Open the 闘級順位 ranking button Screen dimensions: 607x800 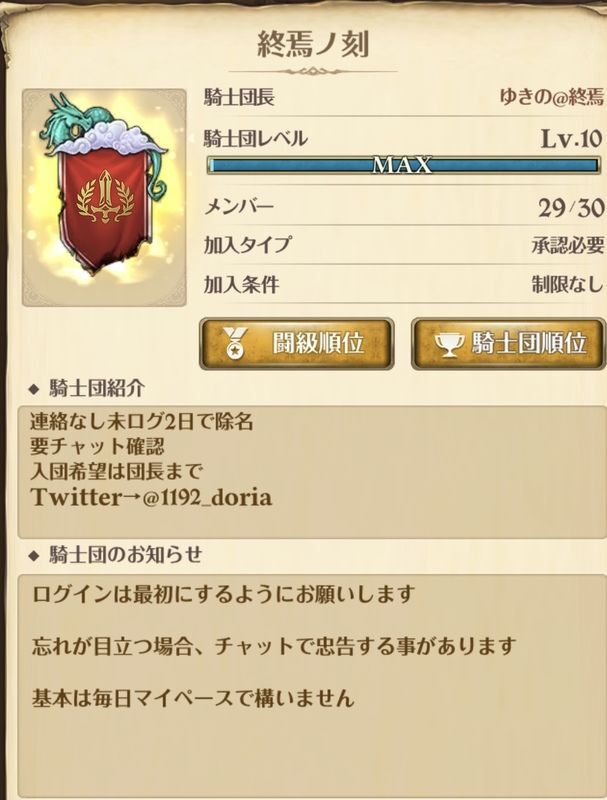(x=296, y=343)
